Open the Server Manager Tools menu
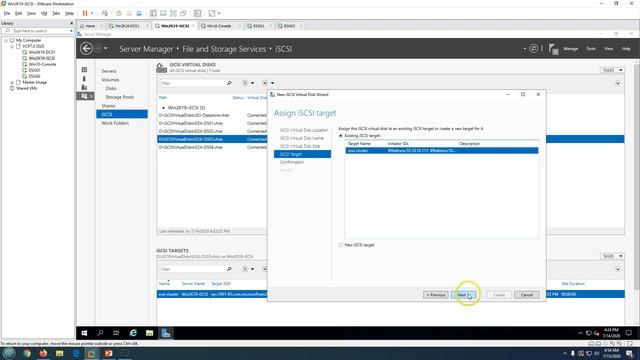 591,49
